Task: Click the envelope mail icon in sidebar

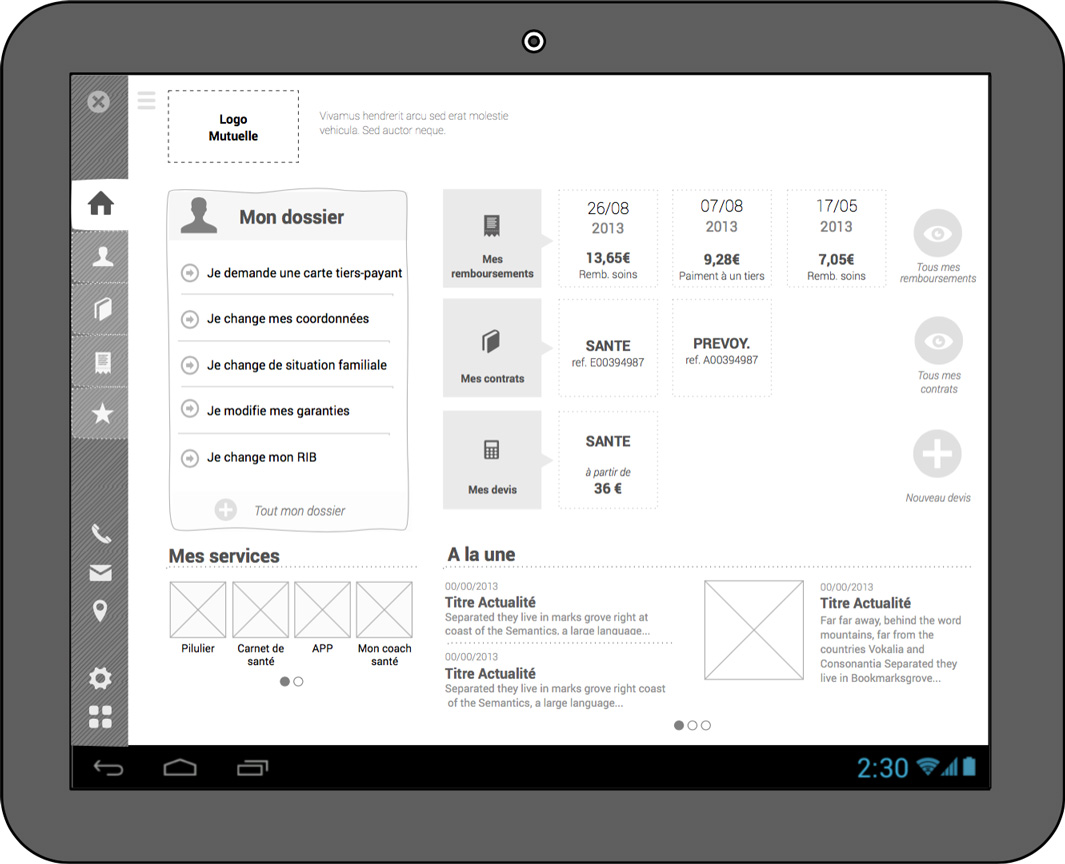Action: coord(100,573)
